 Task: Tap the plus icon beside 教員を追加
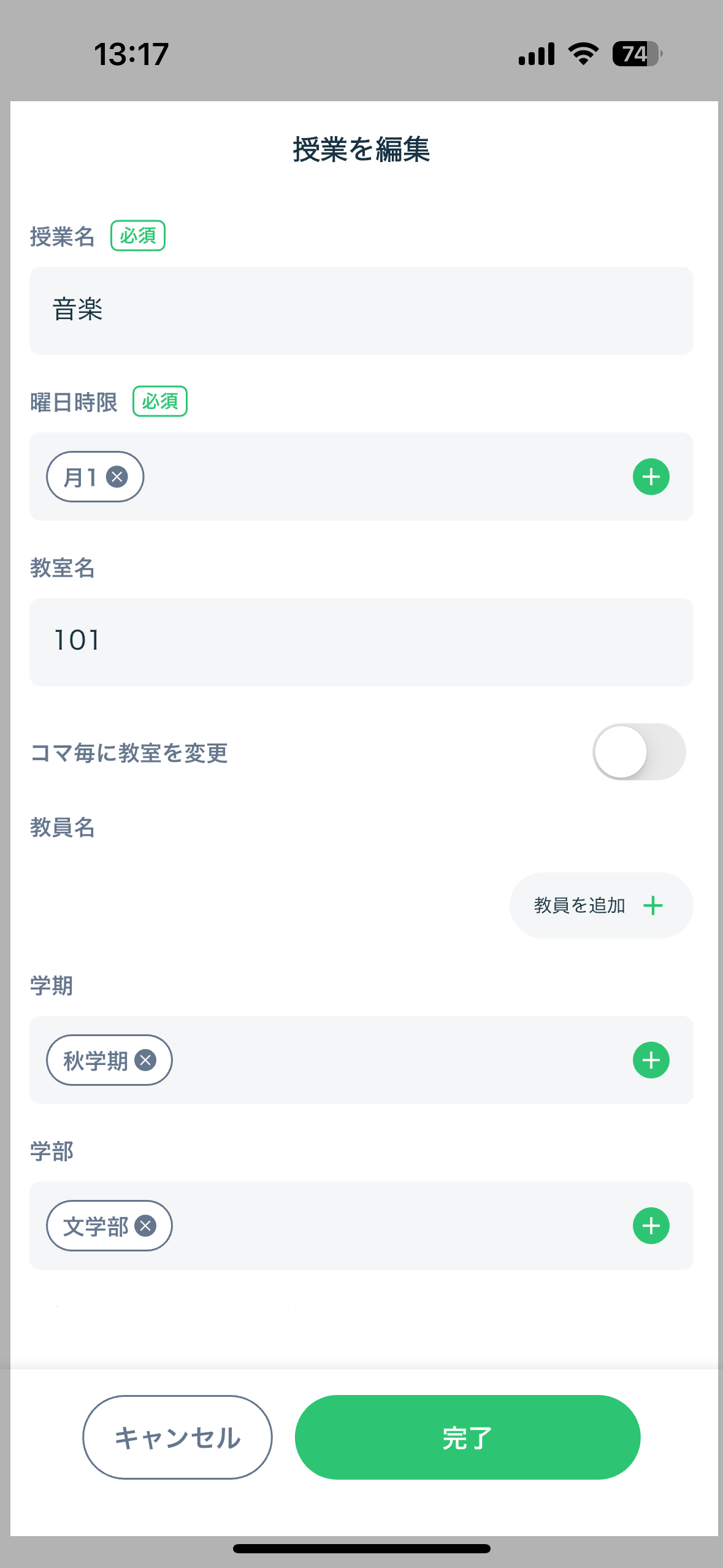653,905
